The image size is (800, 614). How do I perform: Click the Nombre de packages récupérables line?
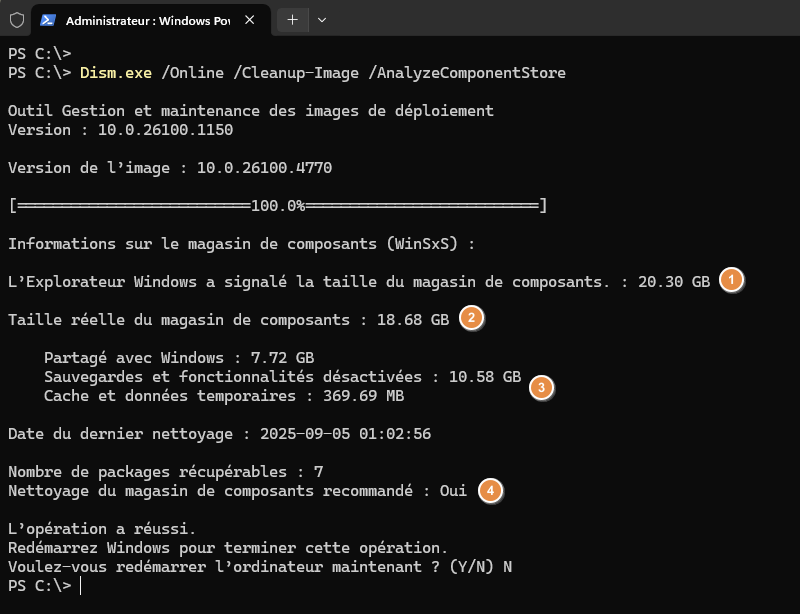pos(165,471)
